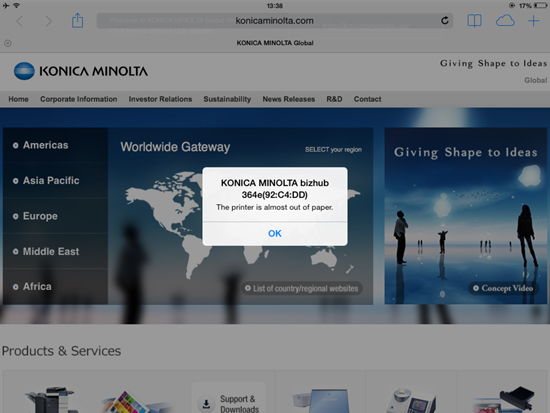This screenshot has height=413, width=550.
Task: Open the Share sheet icon
Action: (x=77, y=20)
